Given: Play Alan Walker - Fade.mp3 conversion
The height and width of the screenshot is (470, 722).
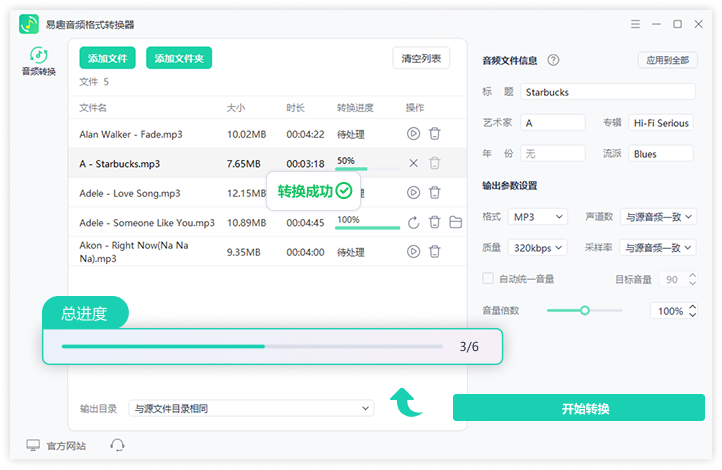Looking at the screenshot, I should 414,134.
